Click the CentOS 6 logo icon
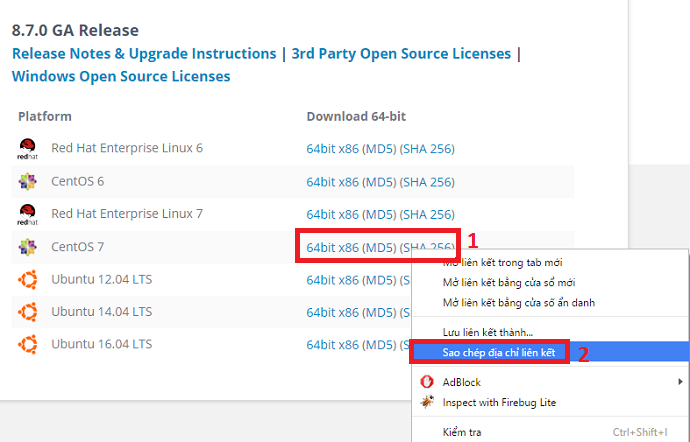690x442 pixels. [x=27, y=181]
